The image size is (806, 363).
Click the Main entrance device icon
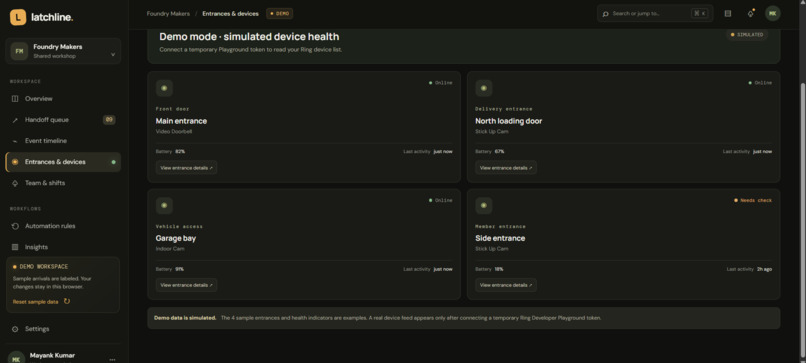(164, 88)
